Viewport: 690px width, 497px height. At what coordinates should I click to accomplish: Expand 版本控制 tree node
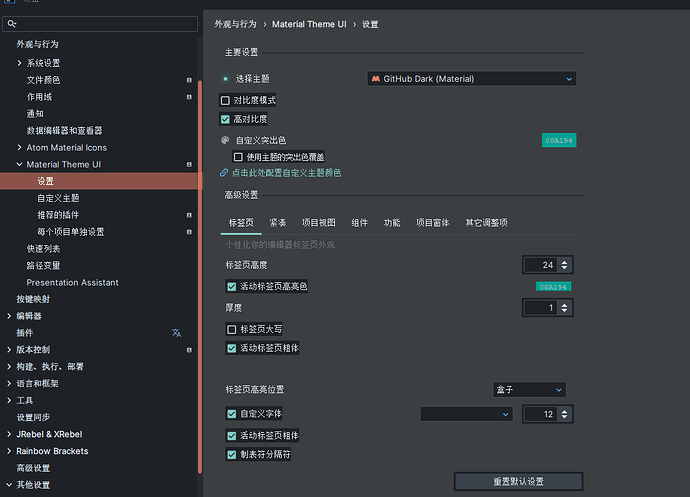(9, 350)
